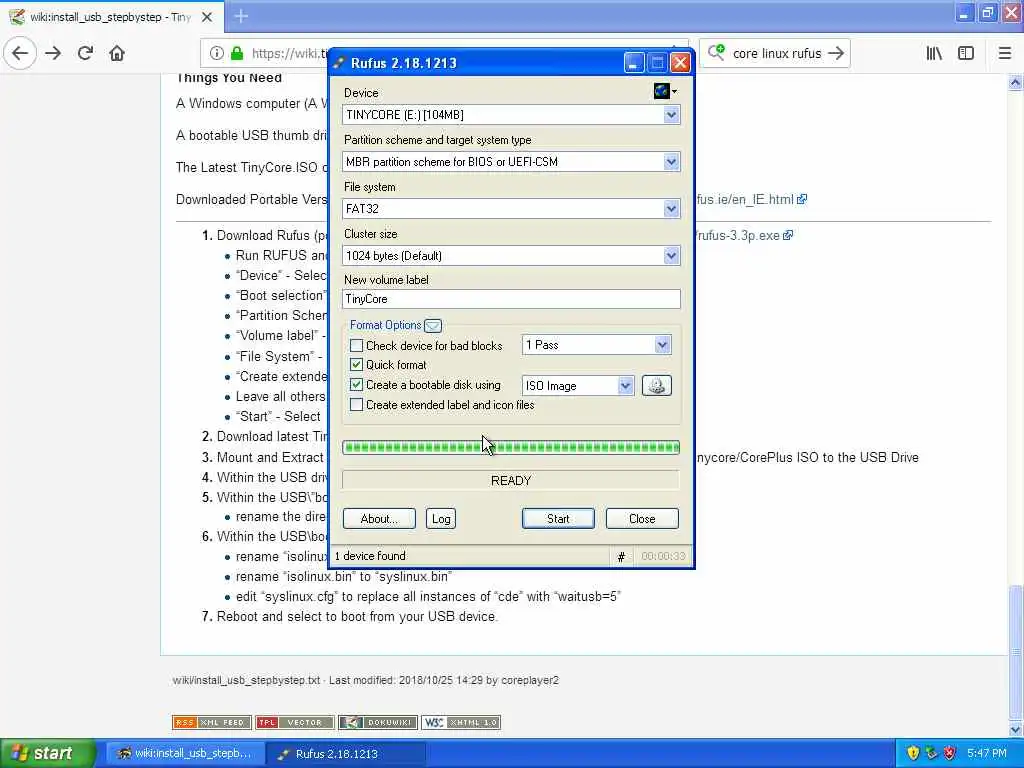Click the search engine magnifier icon
1024x768 pixels.
click(x=716, y=52)
